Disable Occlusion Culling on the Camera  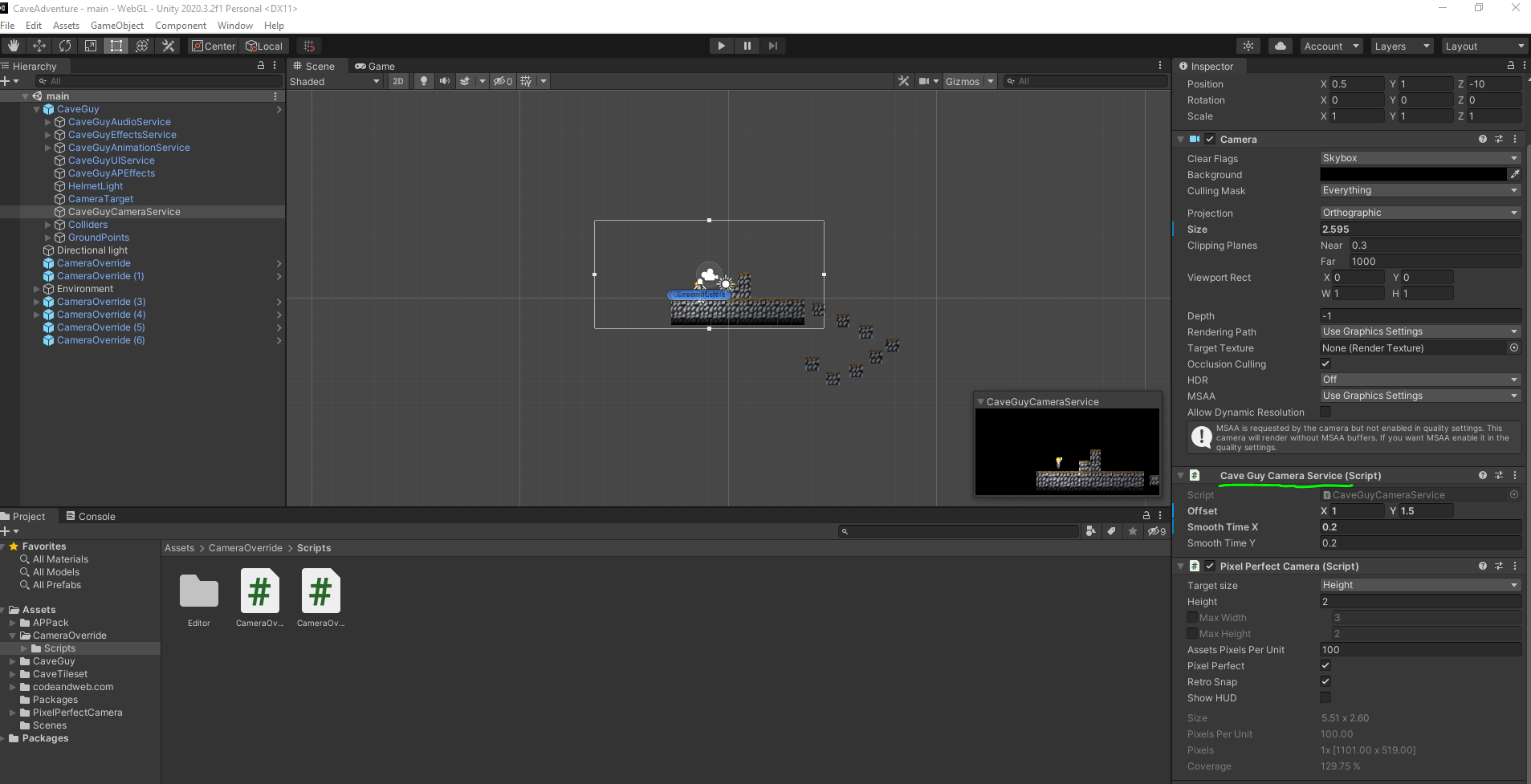1325,364
